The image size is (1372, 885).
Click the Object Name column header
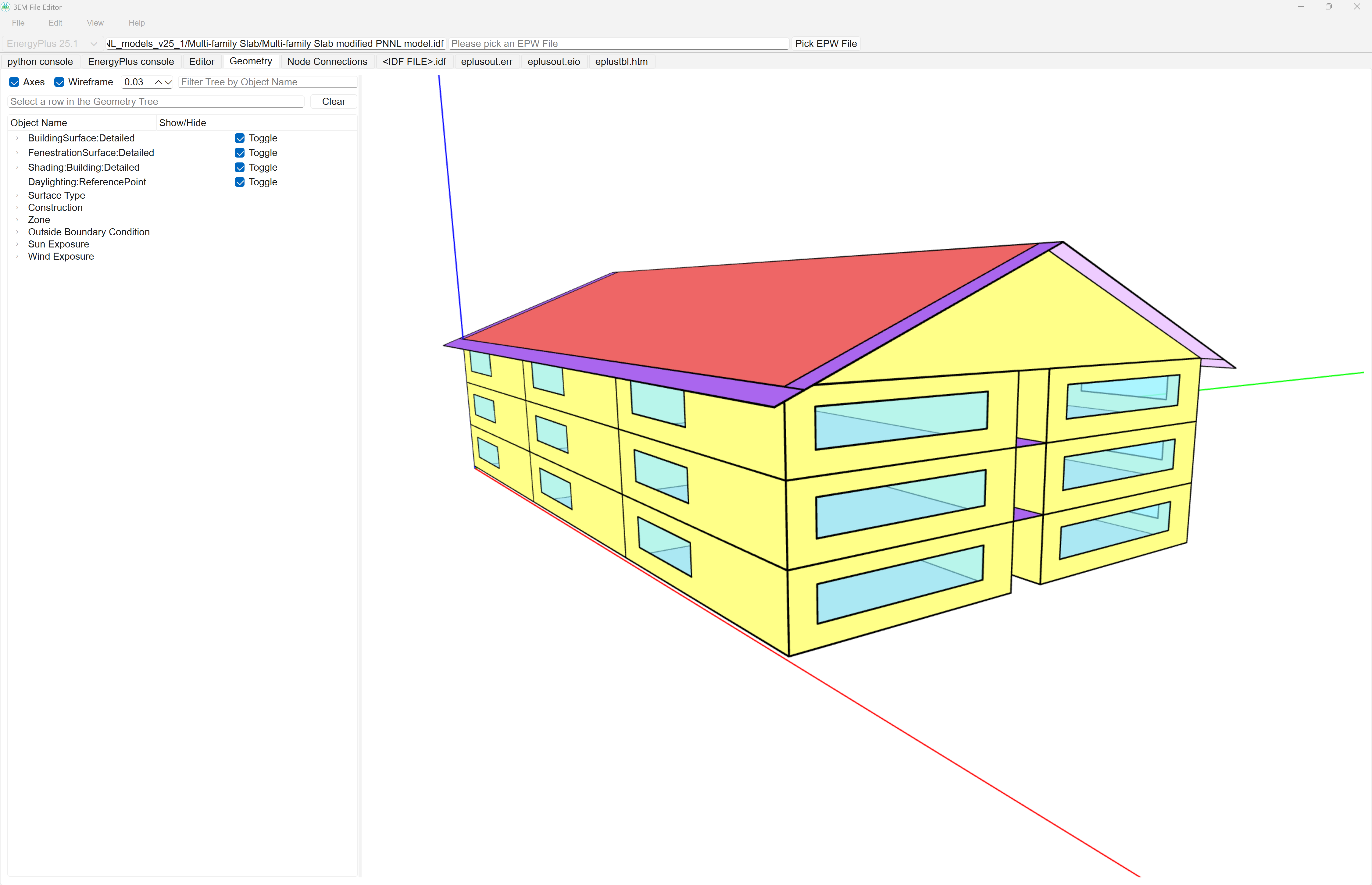click(82, 123)
